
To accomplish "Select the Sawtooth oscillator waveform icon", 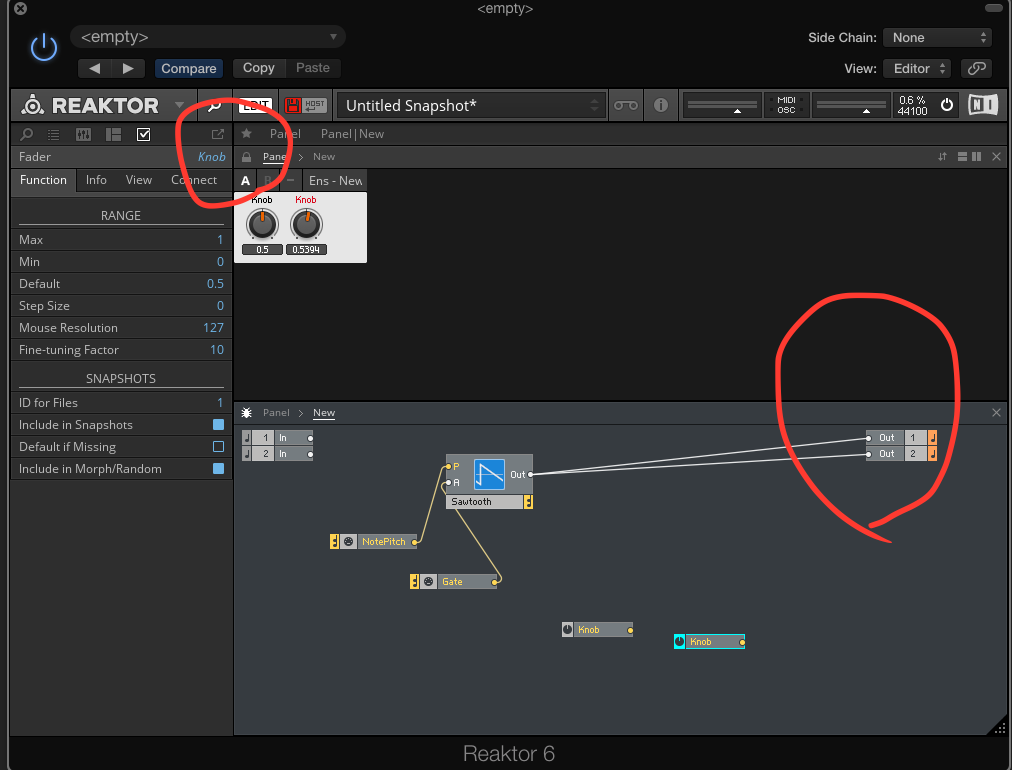I will coord(489,474).
